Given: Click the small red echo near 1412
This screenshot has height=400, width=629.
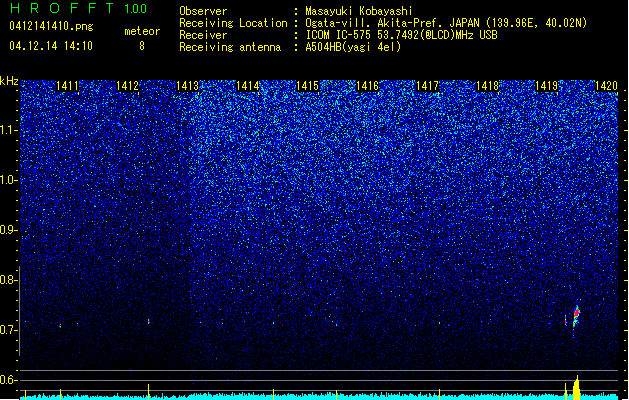Looking at the screenshot, I should [x=149, y=321].
